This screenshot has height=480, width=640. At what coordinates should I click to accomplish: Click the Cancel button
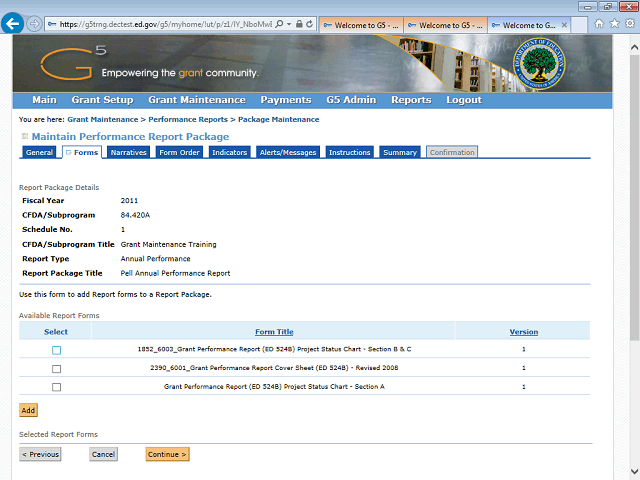103,454
